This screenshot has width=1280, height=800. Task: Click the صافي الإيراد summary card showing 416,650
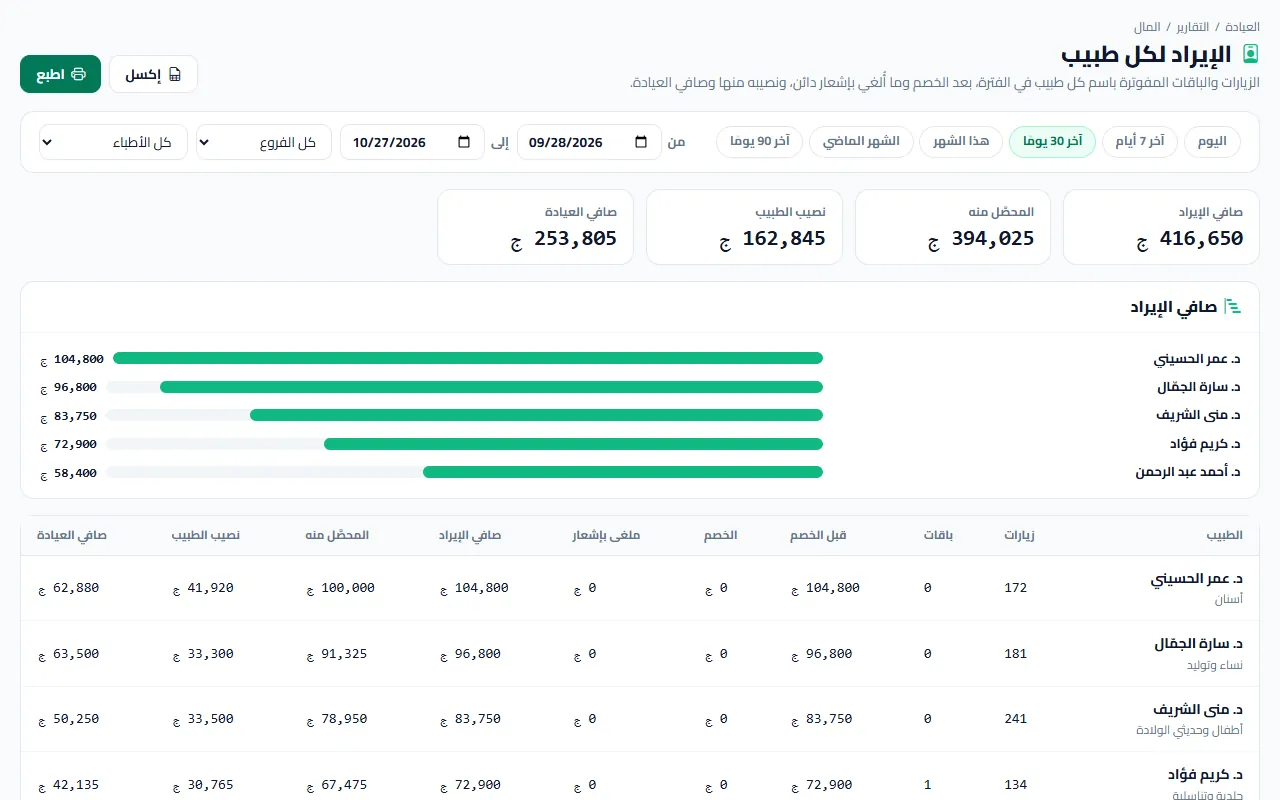[1161, 227]
